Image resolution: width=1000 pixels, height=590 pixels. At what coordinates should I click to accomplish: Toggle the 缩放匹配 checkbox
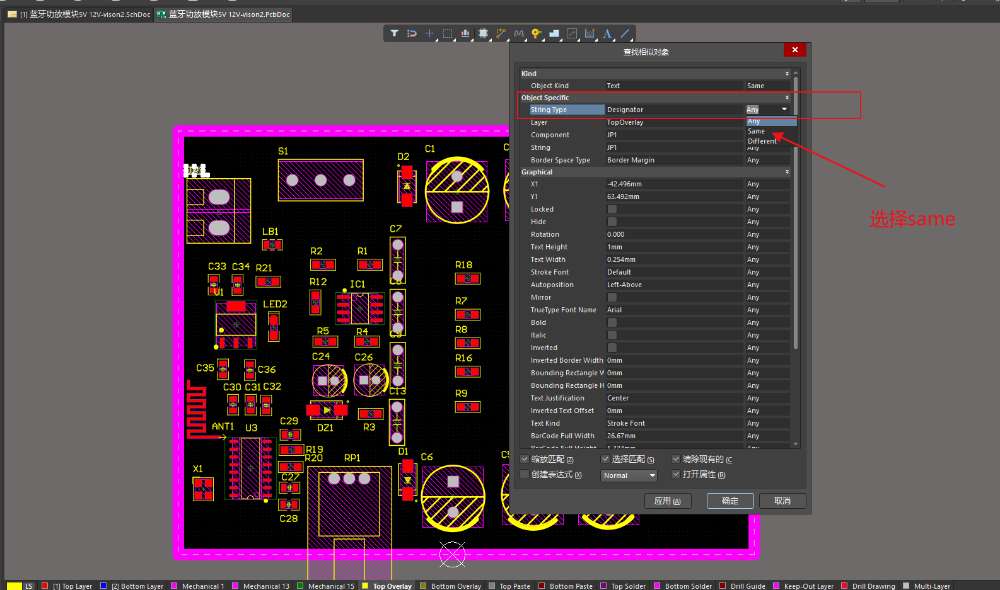click(x=525, y=459)
